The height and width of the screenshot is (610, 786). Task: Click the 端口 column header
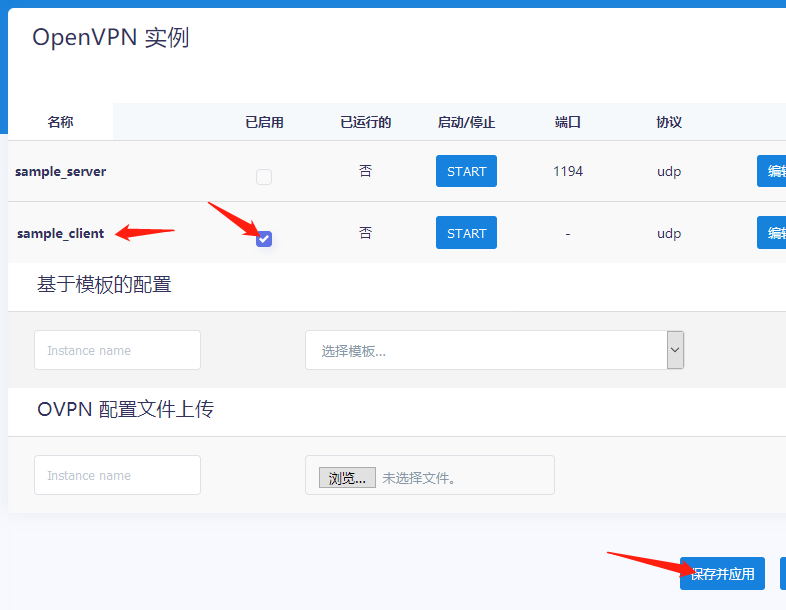point(568,122)
